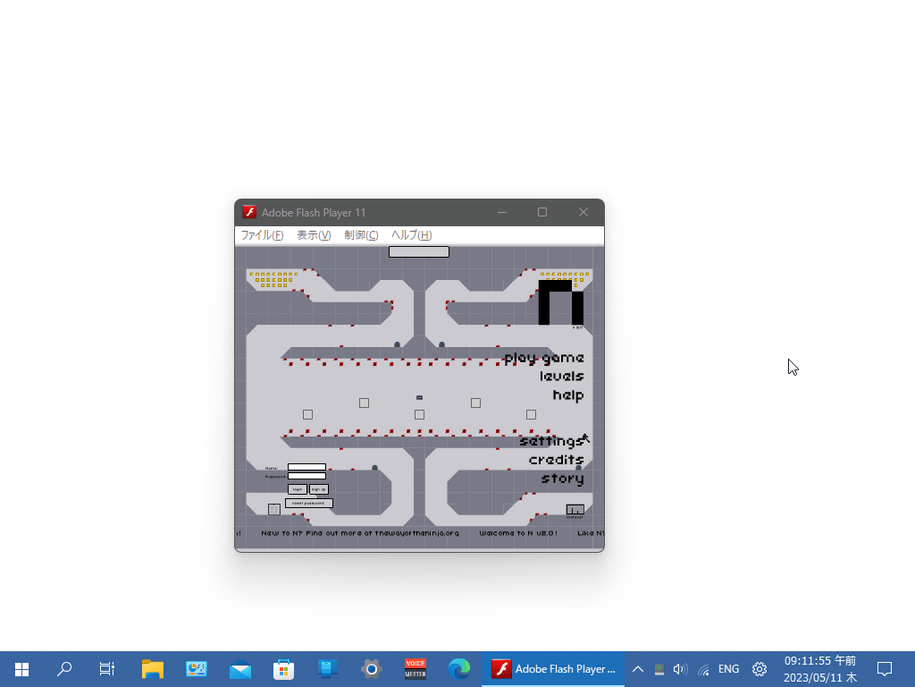Open the game settings entry
This screenshot has width=915, height=687.
551,441
